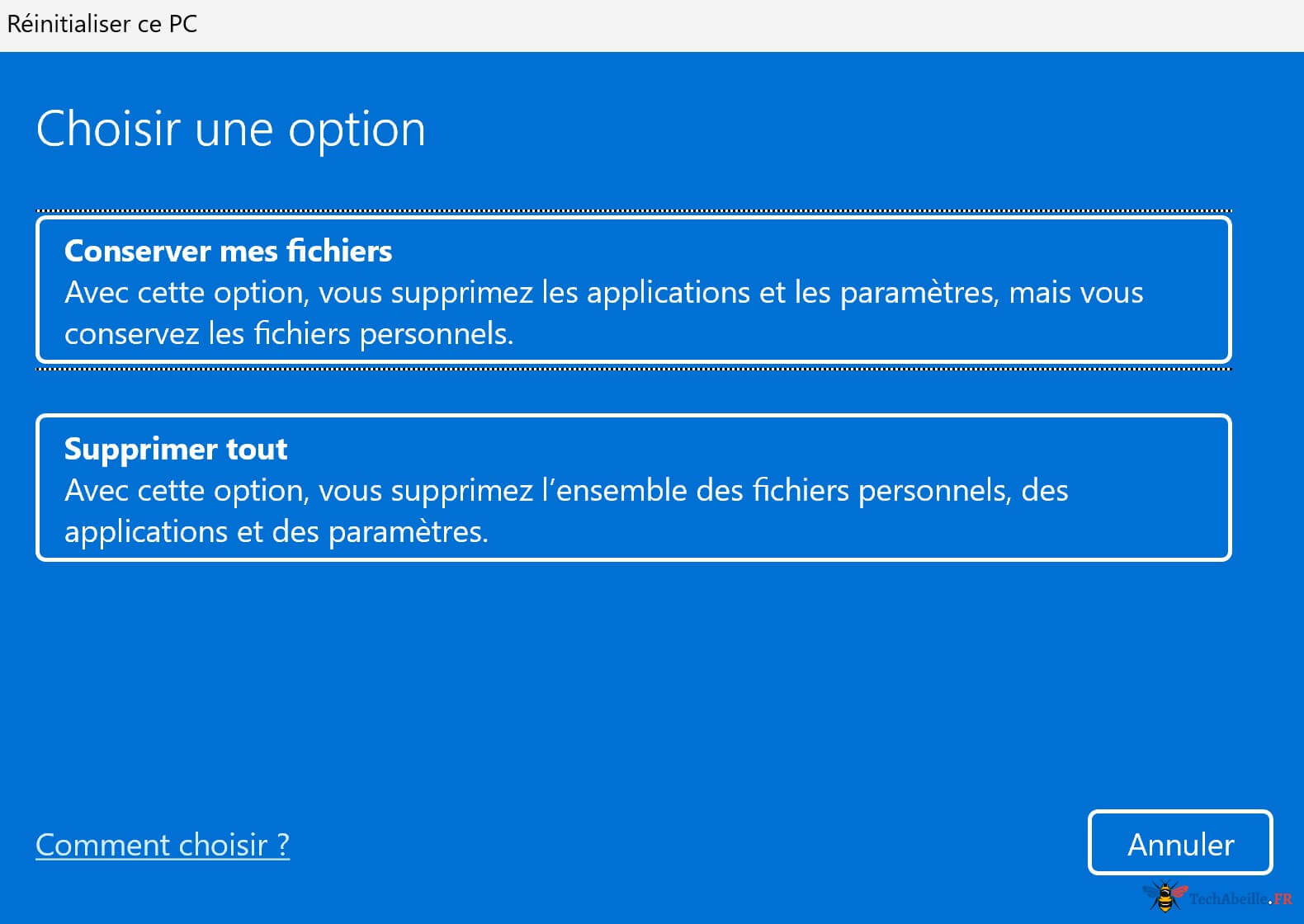The width and height of the screenshot is (1304, 924).
Task: Click the sentence "applications et des paramètres"
Action: point(276,532)
